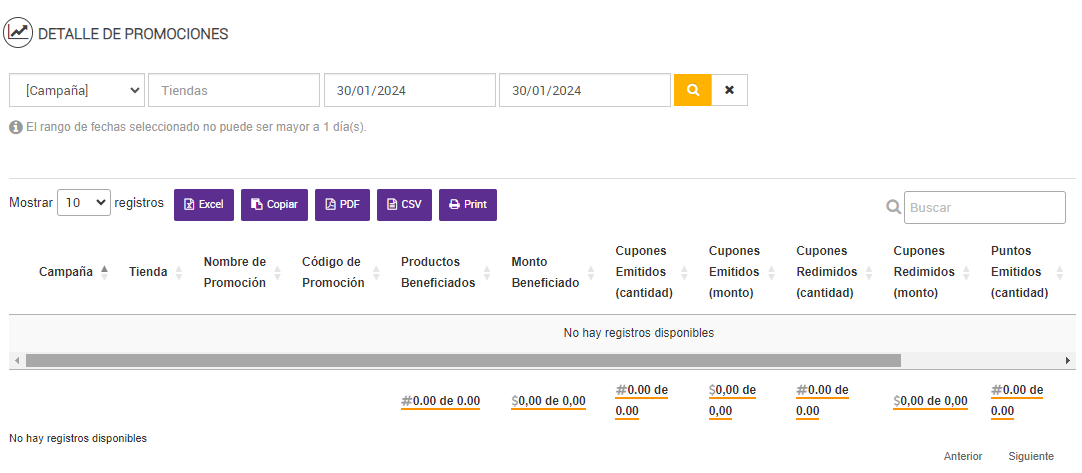Viewport: 1082px width, 473px height.
Task: Click the chart icon beside Detalle de Promociones
Action: [18, 32]
